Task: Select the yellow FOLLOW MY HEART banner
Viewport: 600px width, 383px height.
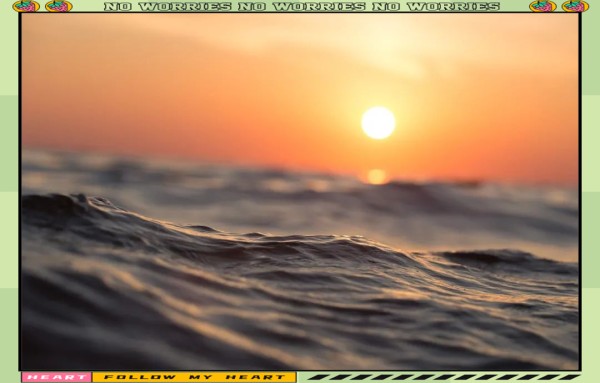Action: [x=194, y=377]
